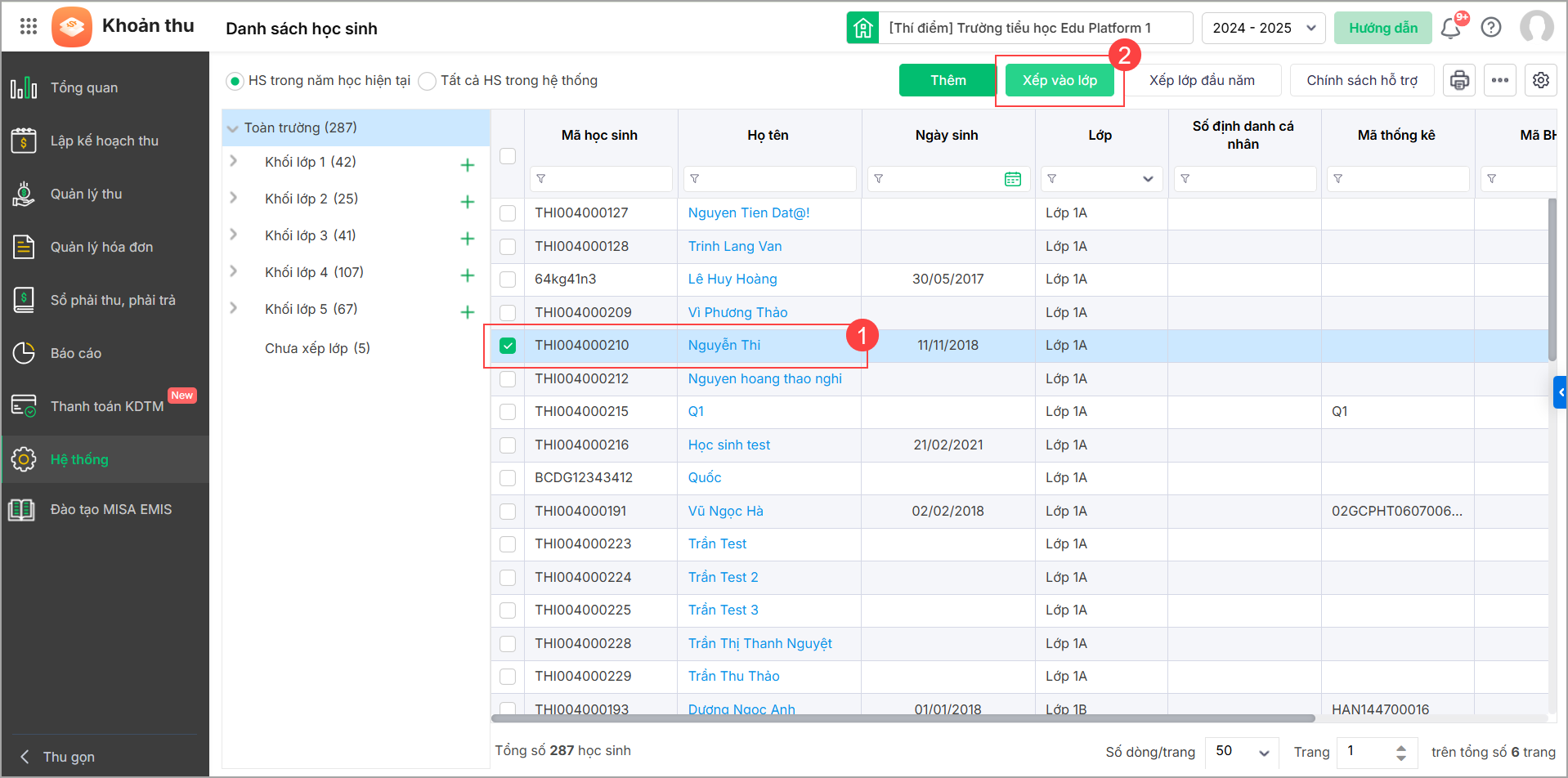
Task: Open the Ngày sinh calendar picker
Action: 1013,179
